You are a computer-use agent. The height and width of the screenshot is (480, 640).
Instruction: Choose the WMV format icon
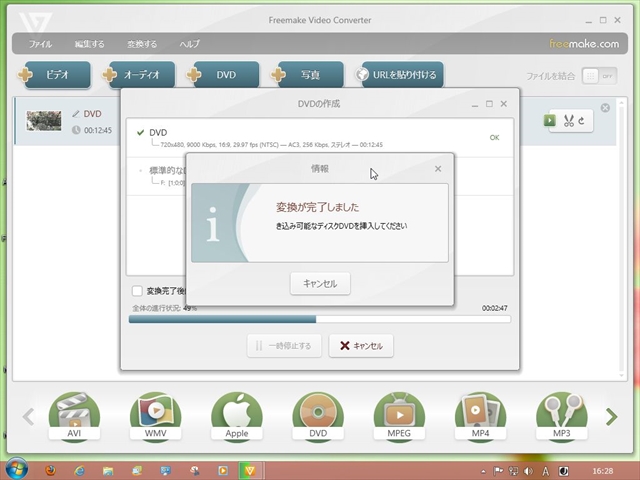[x=155, y=415]
